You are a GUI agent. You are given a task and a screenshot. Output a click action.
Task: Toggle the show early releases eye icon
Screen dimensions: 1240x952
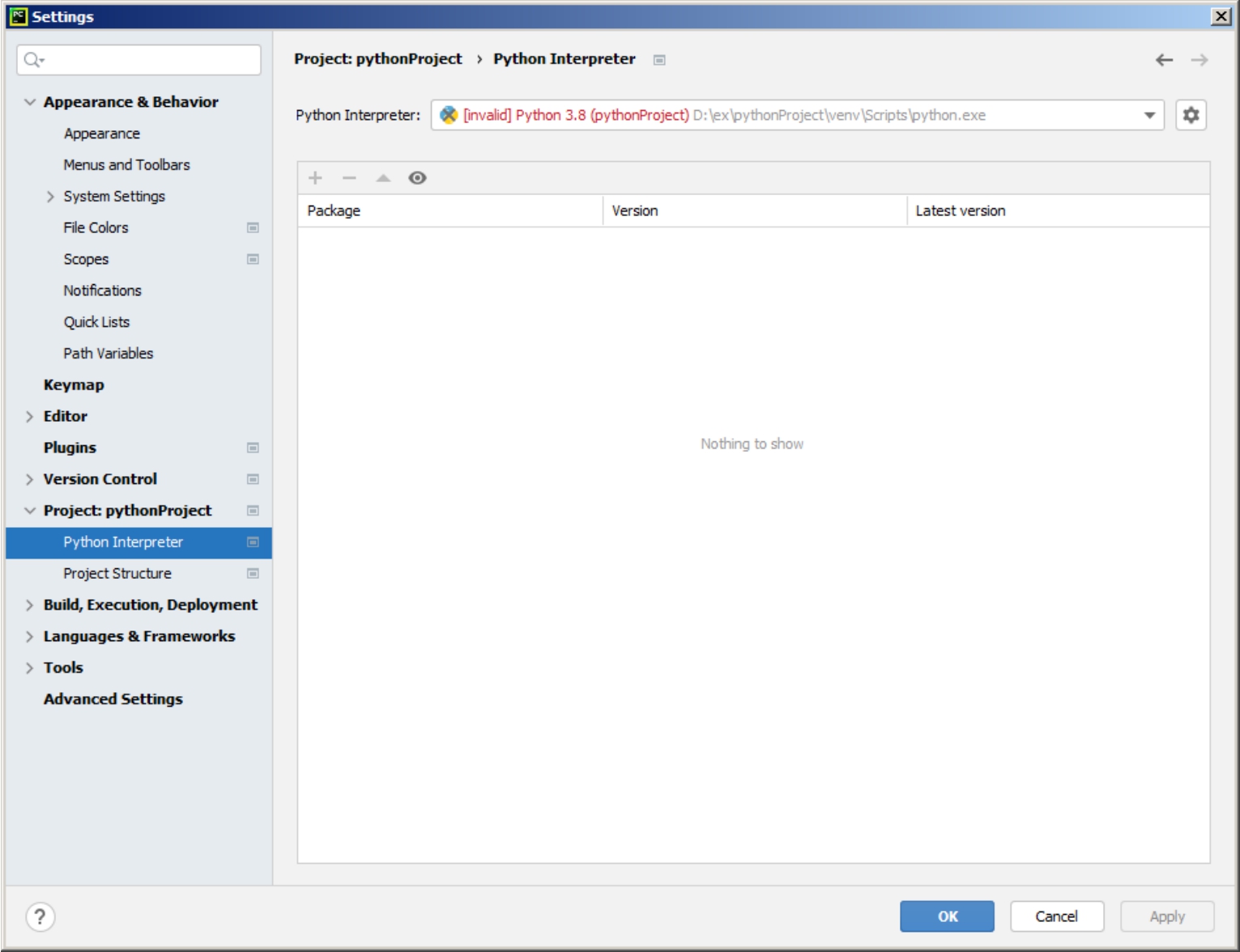[417, 178]
